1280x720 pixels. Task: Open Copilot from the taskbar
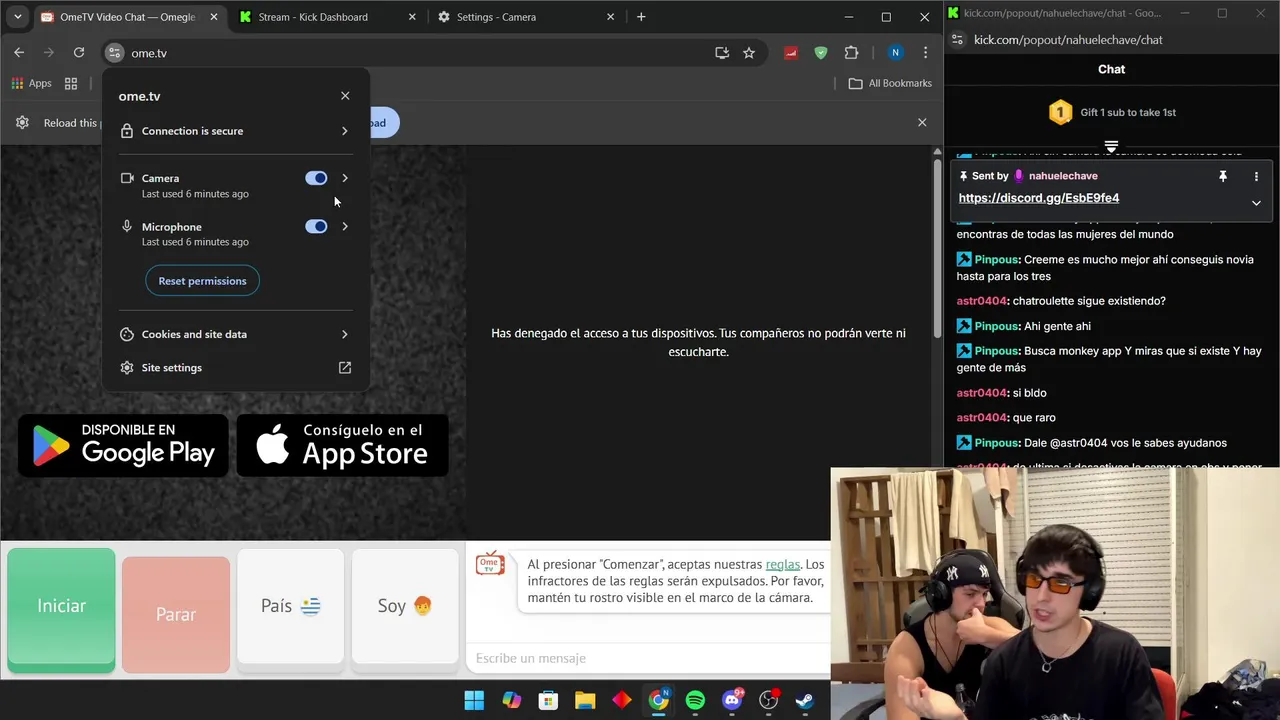pyautogui.click(x=511, y=700)
